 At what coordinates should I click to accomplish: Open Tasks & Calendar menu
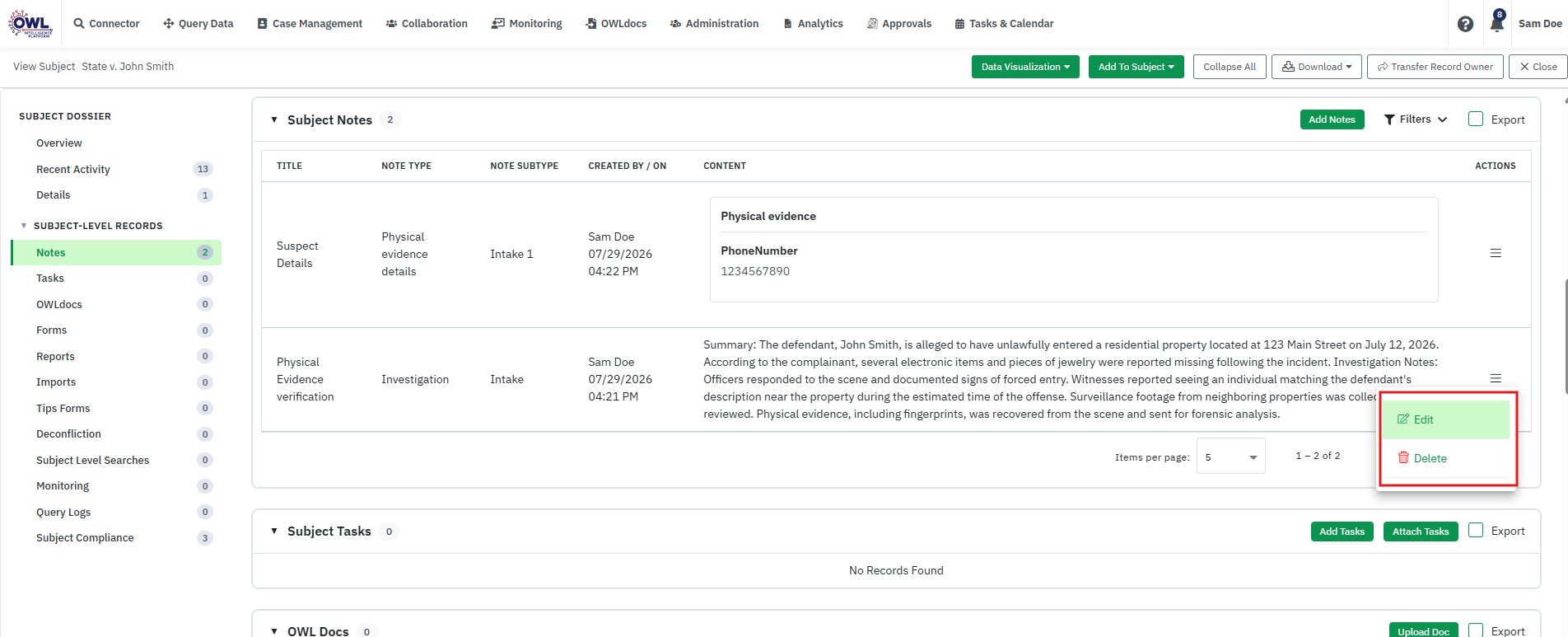(x=1004, y=24)
